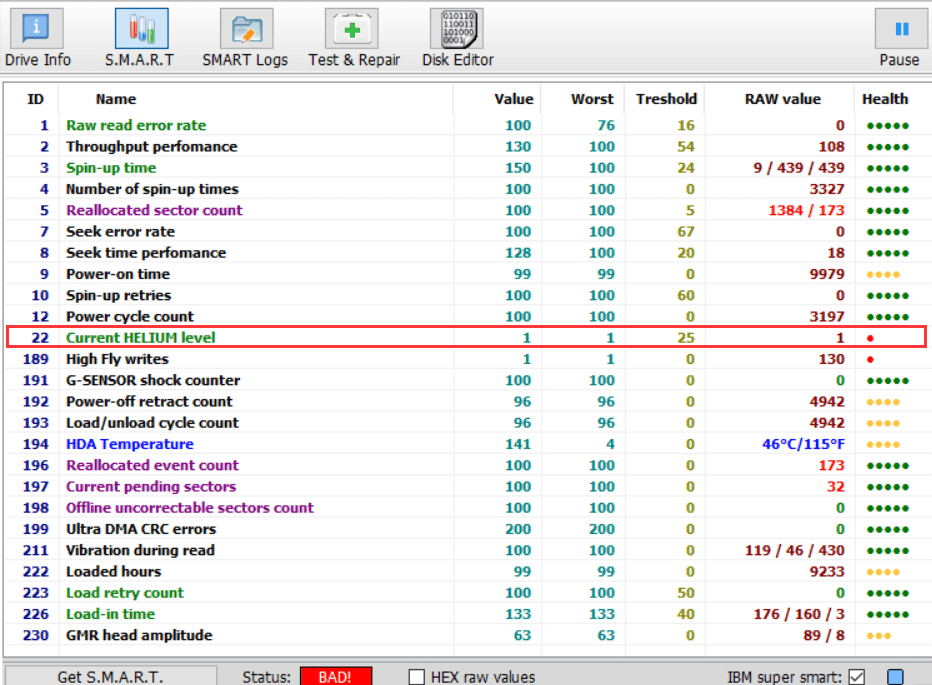
Task: Sort attributes by Name column header
Action: (116, 99)
